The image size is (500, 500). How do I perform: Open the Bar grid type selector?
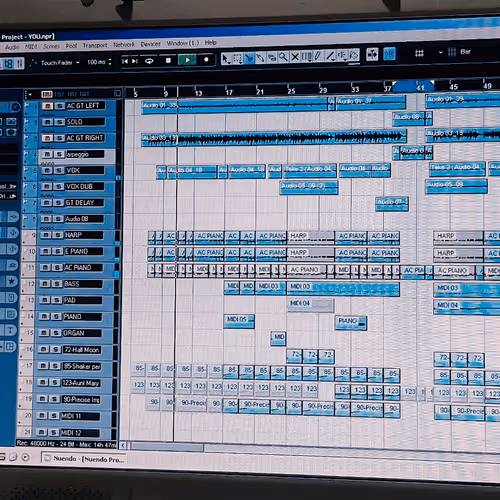click(460, 52)
